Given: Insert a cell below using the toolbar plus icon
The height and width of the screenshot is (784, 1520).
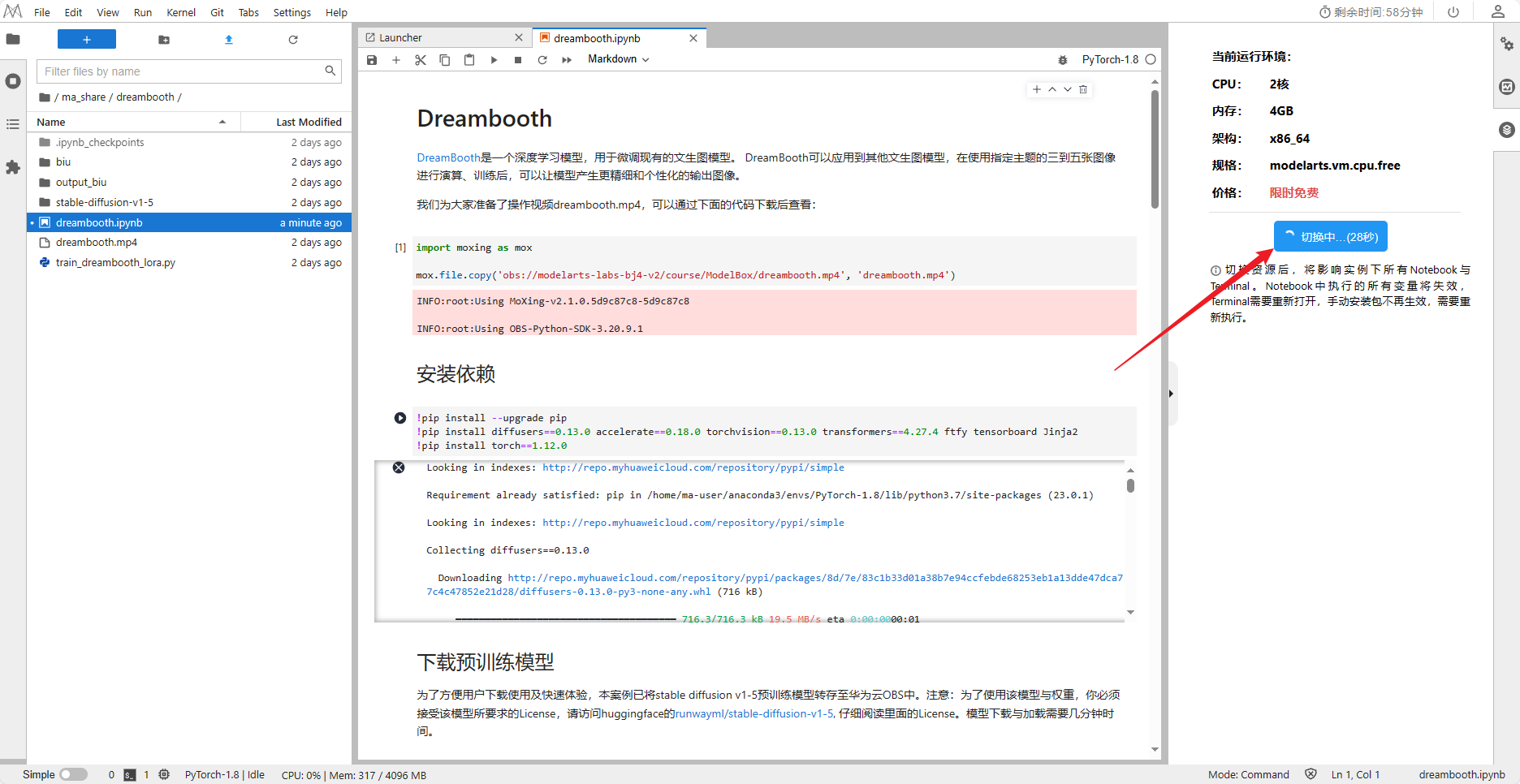Looking at the screenshot, I should point(396,60).
